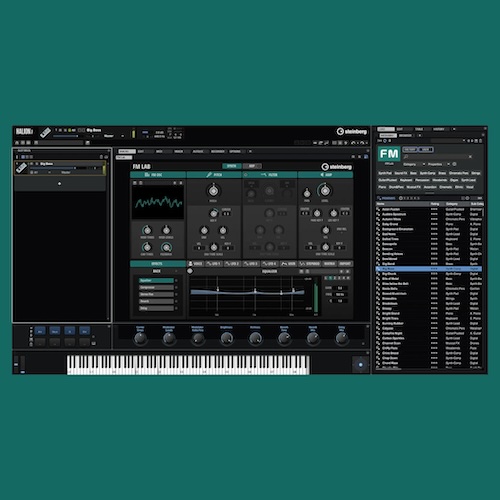
Task: Toggle Stereo Pan effect on/off in rack
Action: coord(176,294)
